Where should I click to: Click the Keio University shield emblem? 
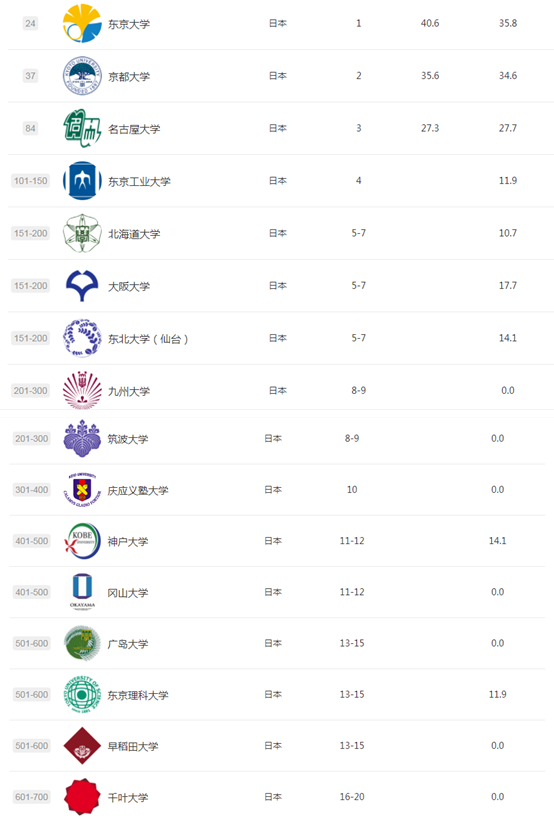point(82,490)
